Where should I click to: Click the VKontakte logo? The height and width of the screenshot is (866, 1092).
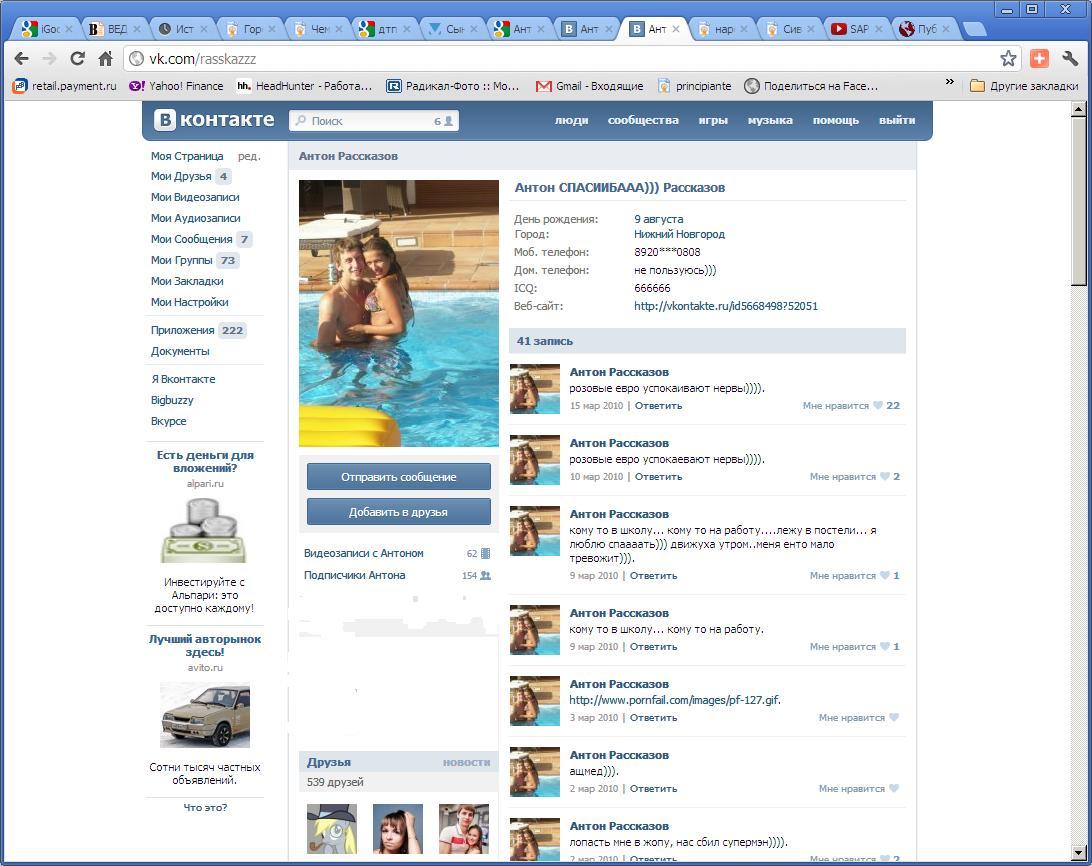(x=214, y=120)
